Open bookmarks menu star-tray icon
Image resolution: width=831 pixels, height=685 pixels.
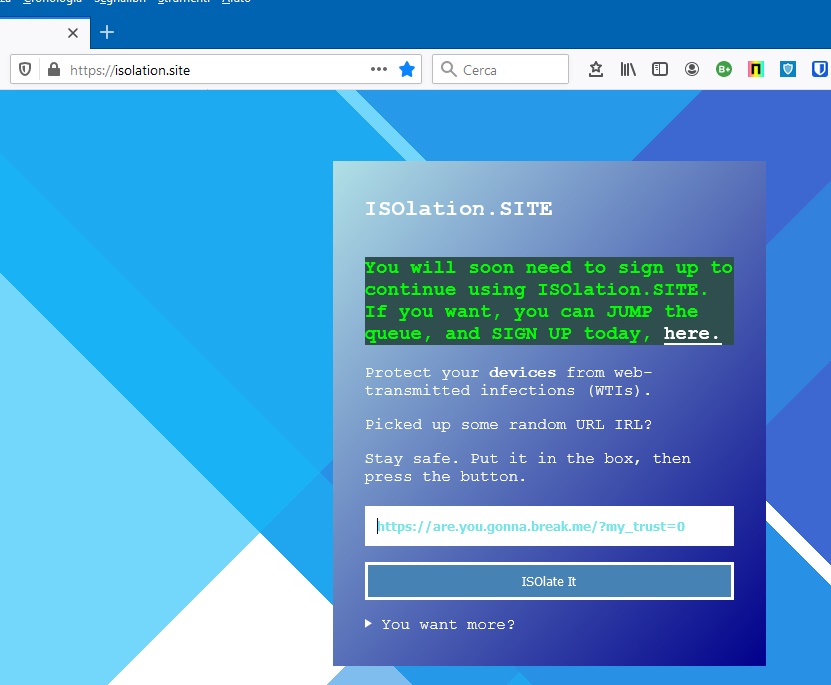tap(596, 69)
